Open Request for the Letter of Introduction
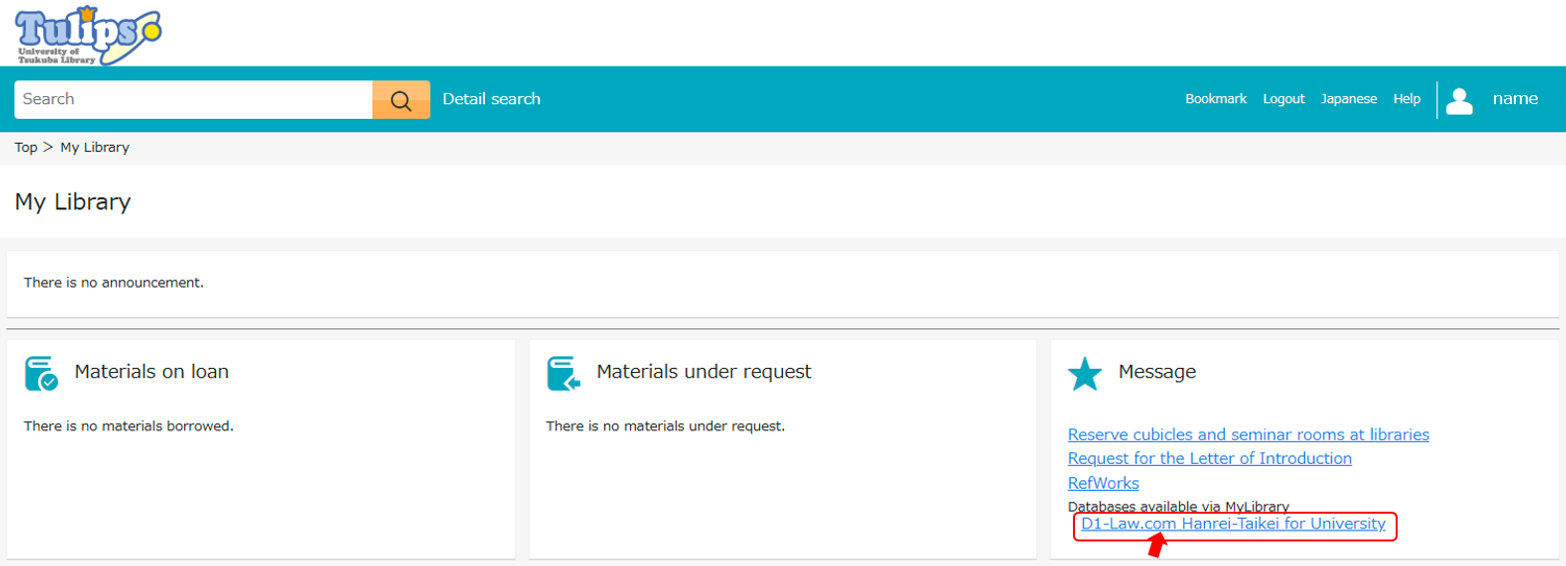Screen dimensions: 1566x566 tap(1210, 458)
